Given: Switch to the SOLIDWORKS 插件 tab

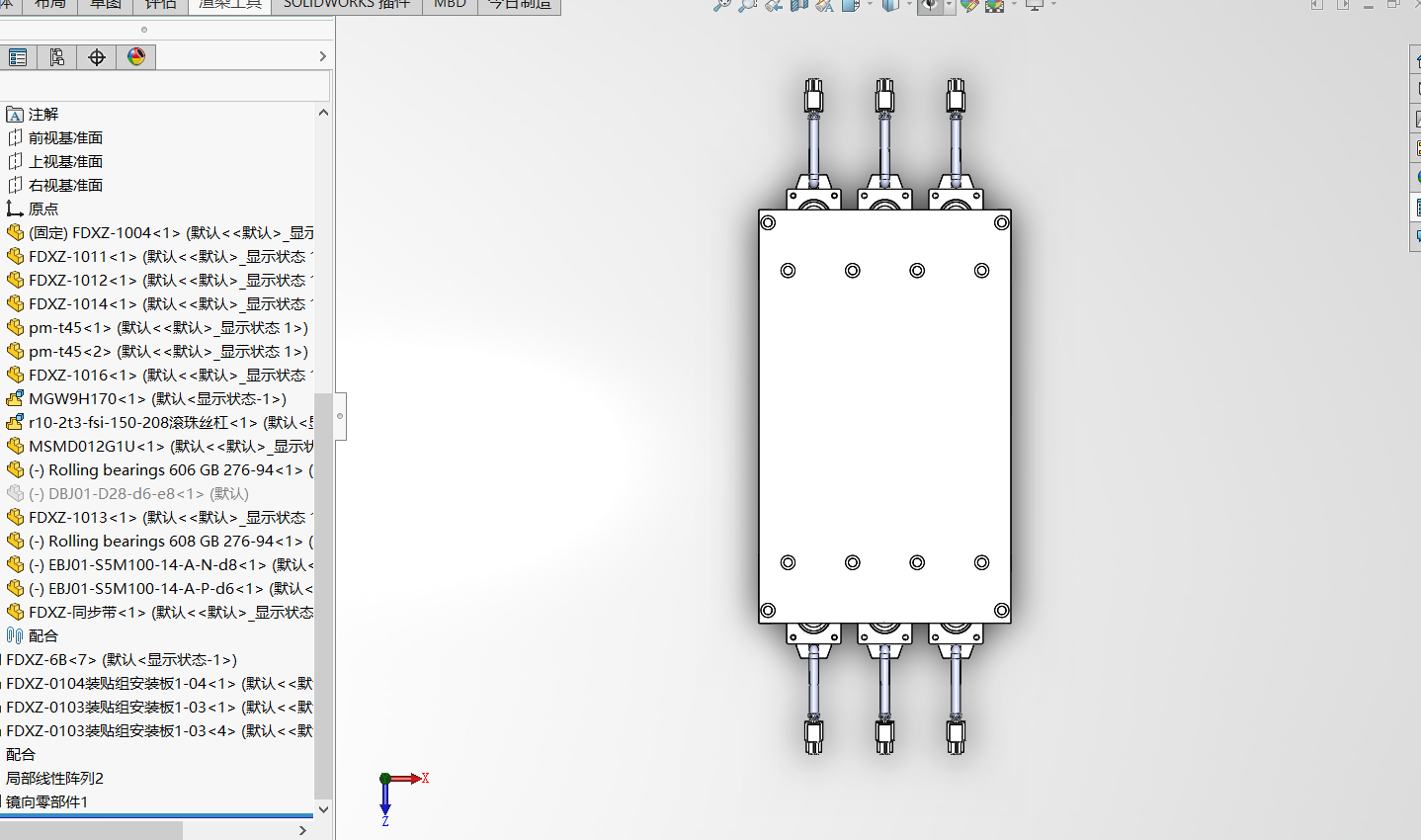Looking at the screenshot, I should pyautogui.click(x=347, y=5).
